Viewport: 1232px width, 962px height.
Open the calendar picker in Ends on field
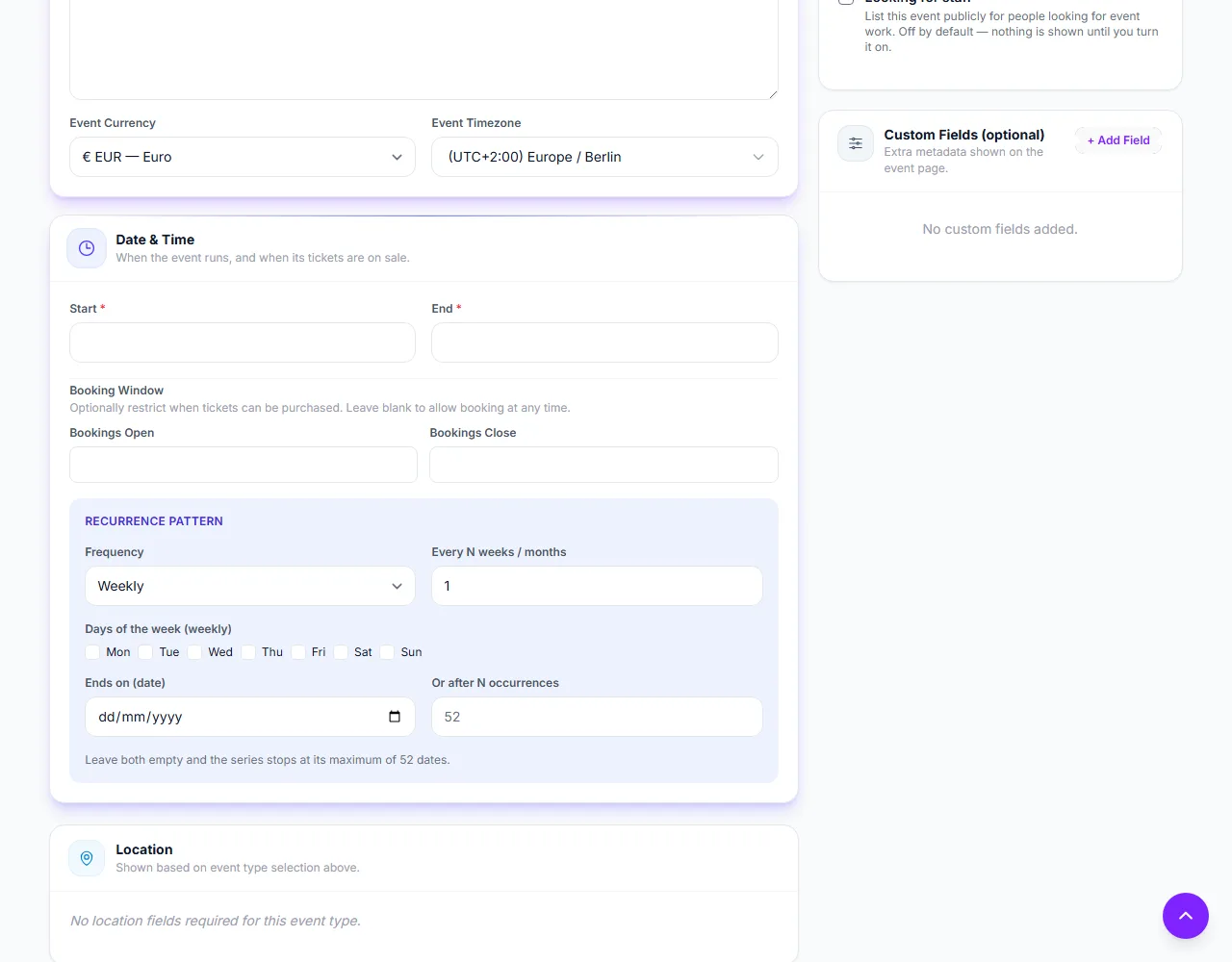point(395,717)
